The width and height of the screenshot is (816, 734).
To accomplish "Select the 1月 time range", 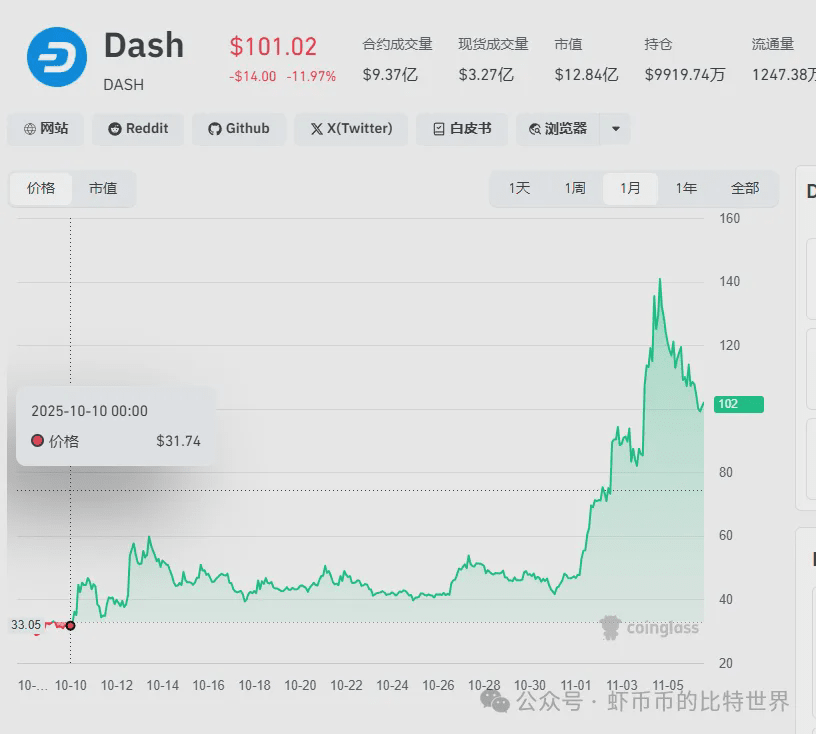I will pos(630,187).
